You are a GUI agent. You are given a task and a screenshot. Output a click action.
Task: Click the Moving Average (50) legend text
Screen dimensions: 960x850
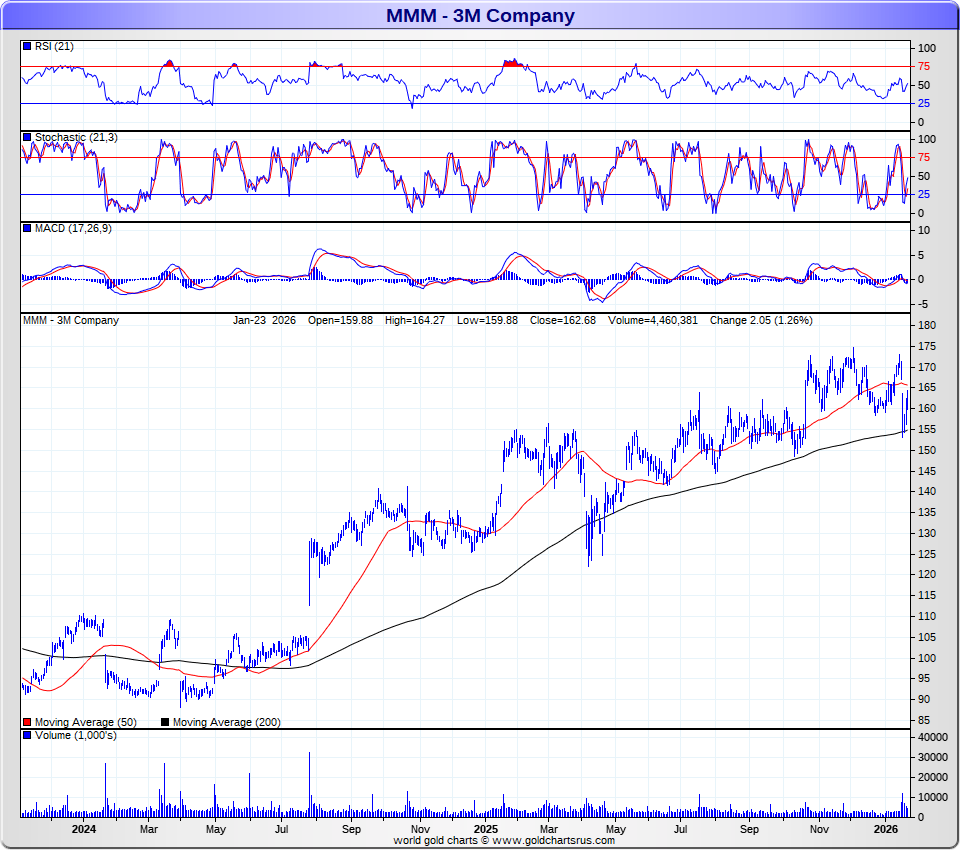tap(86, 723)
